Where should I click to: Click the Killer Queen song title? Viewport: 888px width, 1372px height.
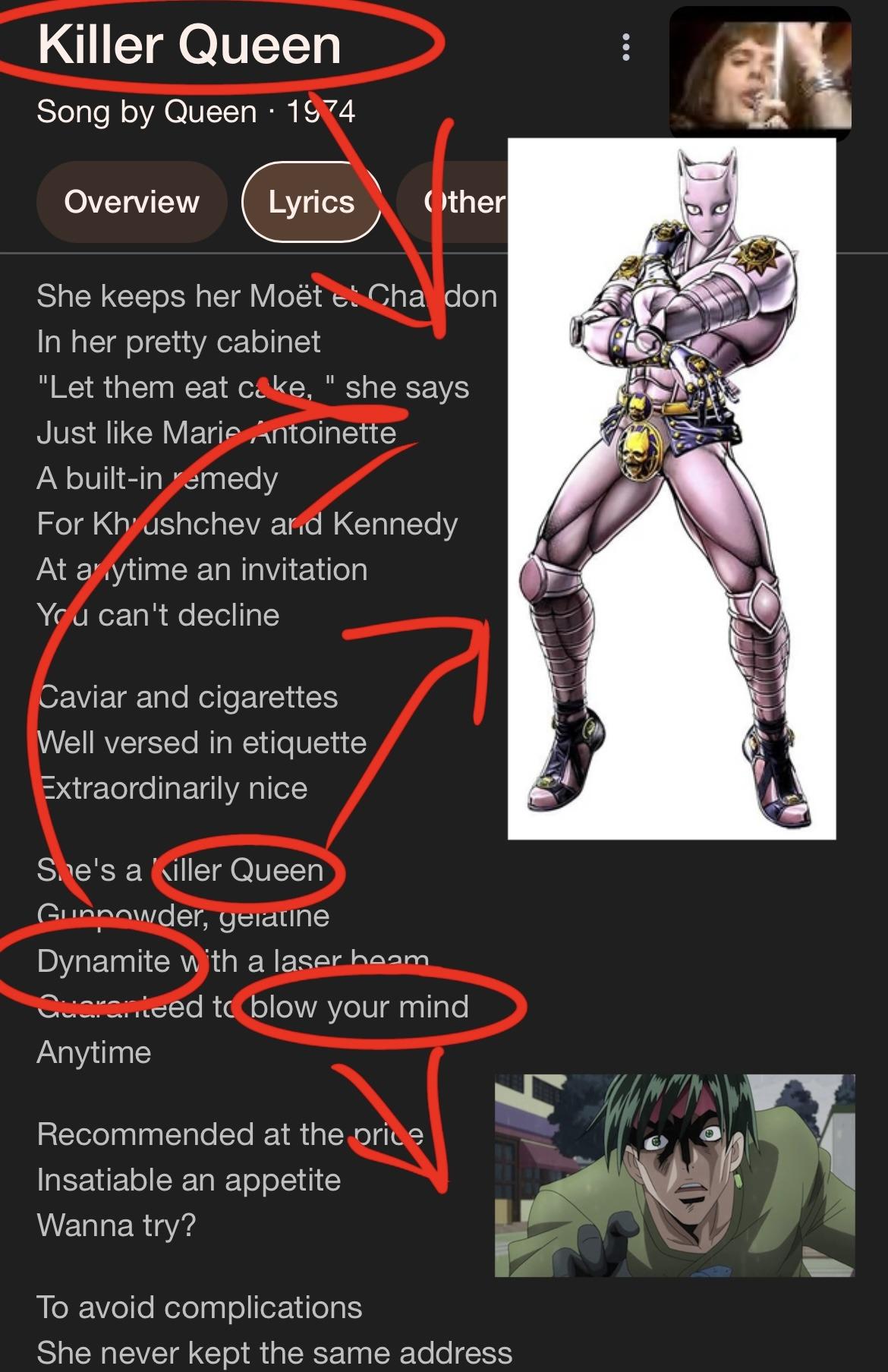[189, 45]
